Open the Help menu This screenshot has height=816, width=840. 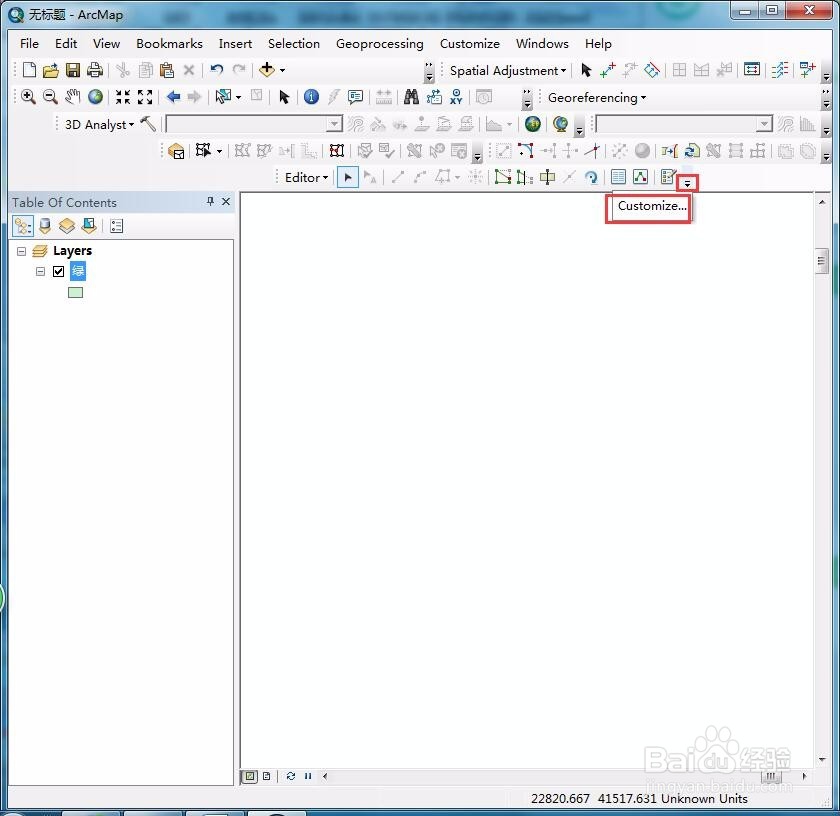[598, 44]
